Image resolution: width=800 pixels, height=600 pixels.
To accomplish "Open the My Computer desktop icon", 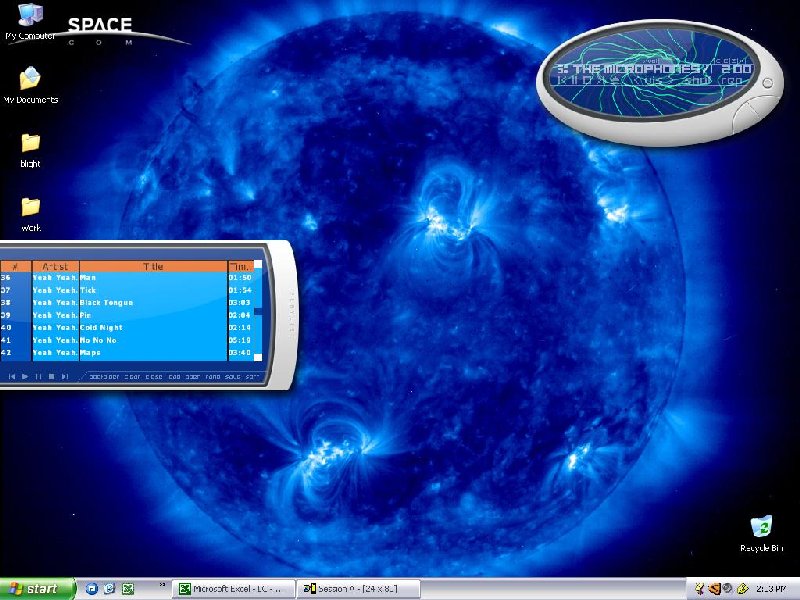I will click(x=30, y=21).
